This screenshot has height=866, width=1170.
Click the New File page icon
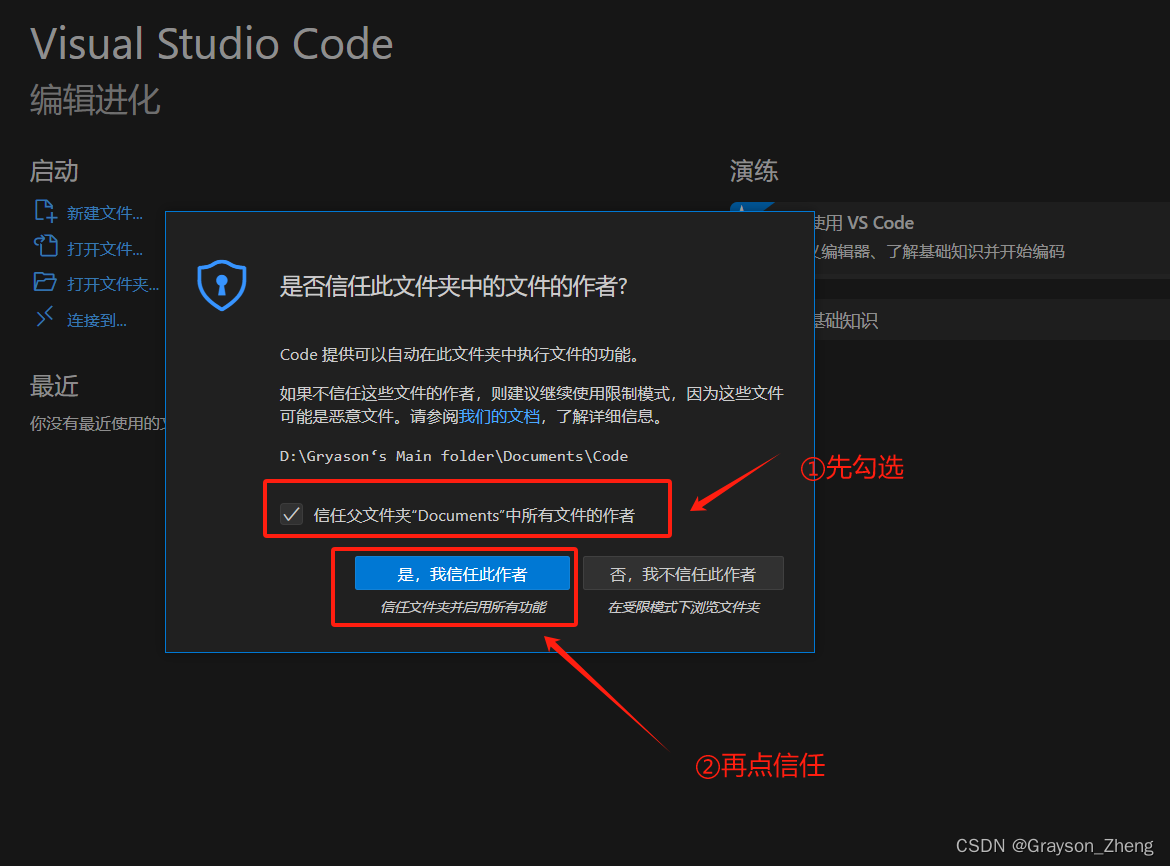click(x=46, y=212)
